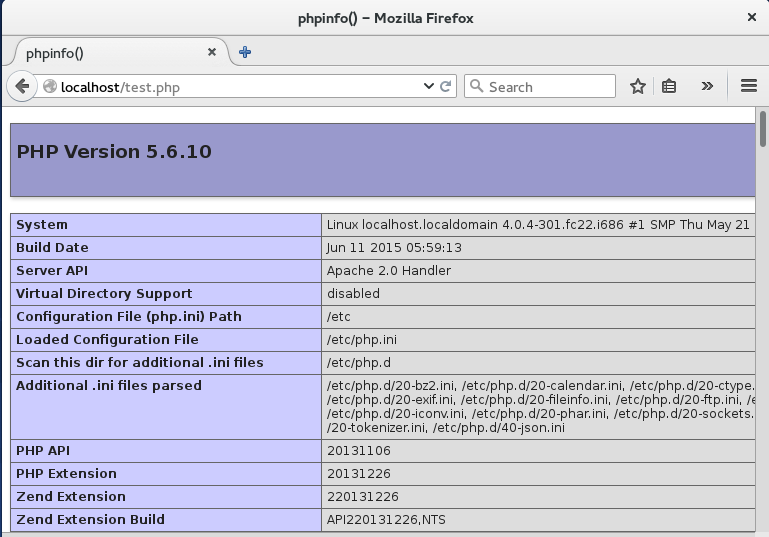Image resolution: width=769 pixels, height=537 pixels.
Task: Select value 220131226
Action: click(363, 497)
